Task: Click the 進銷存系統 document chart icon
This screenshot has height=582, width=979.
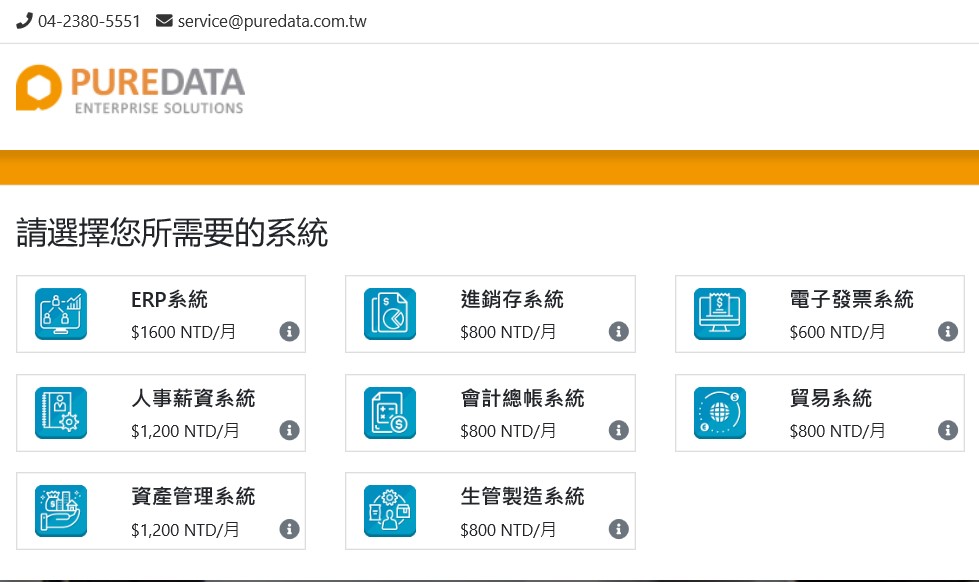Action: click(x=390, y=314)
